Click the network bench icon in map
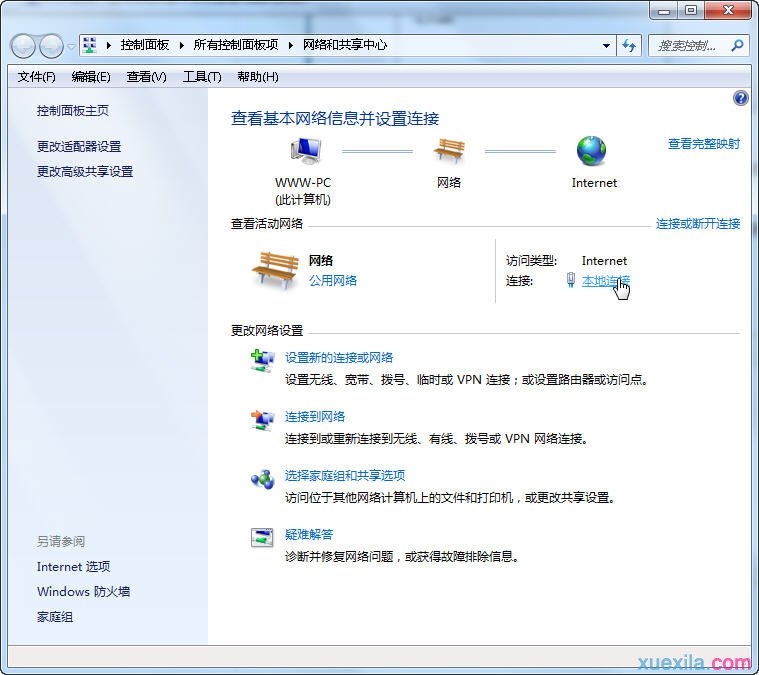Image resolution: width=759 pixels, height=675 pixels. tap(449, 151)
